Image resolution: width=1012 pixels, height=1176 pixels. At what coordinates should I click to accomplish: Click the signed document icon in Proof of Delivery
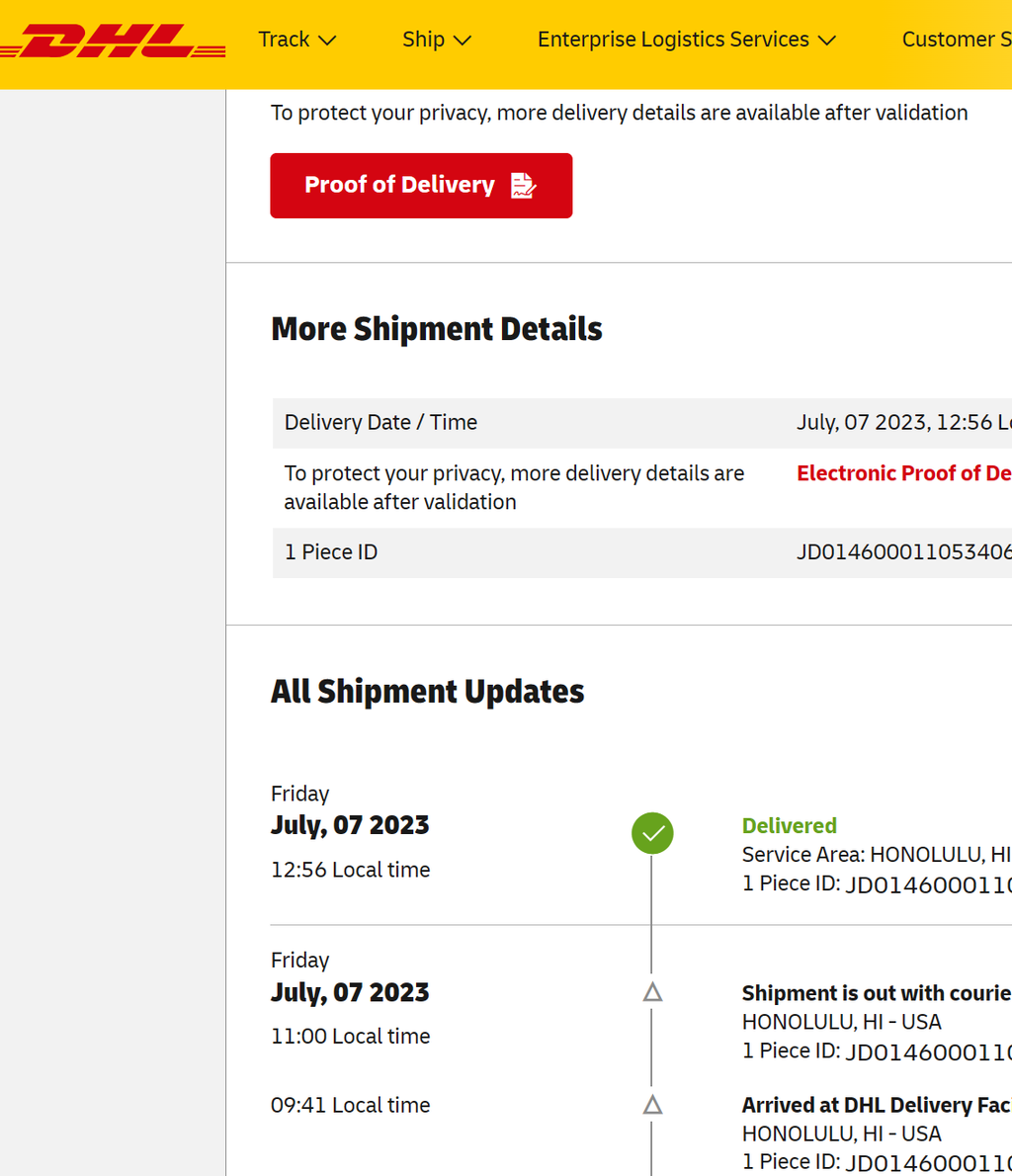click(523, 185)
